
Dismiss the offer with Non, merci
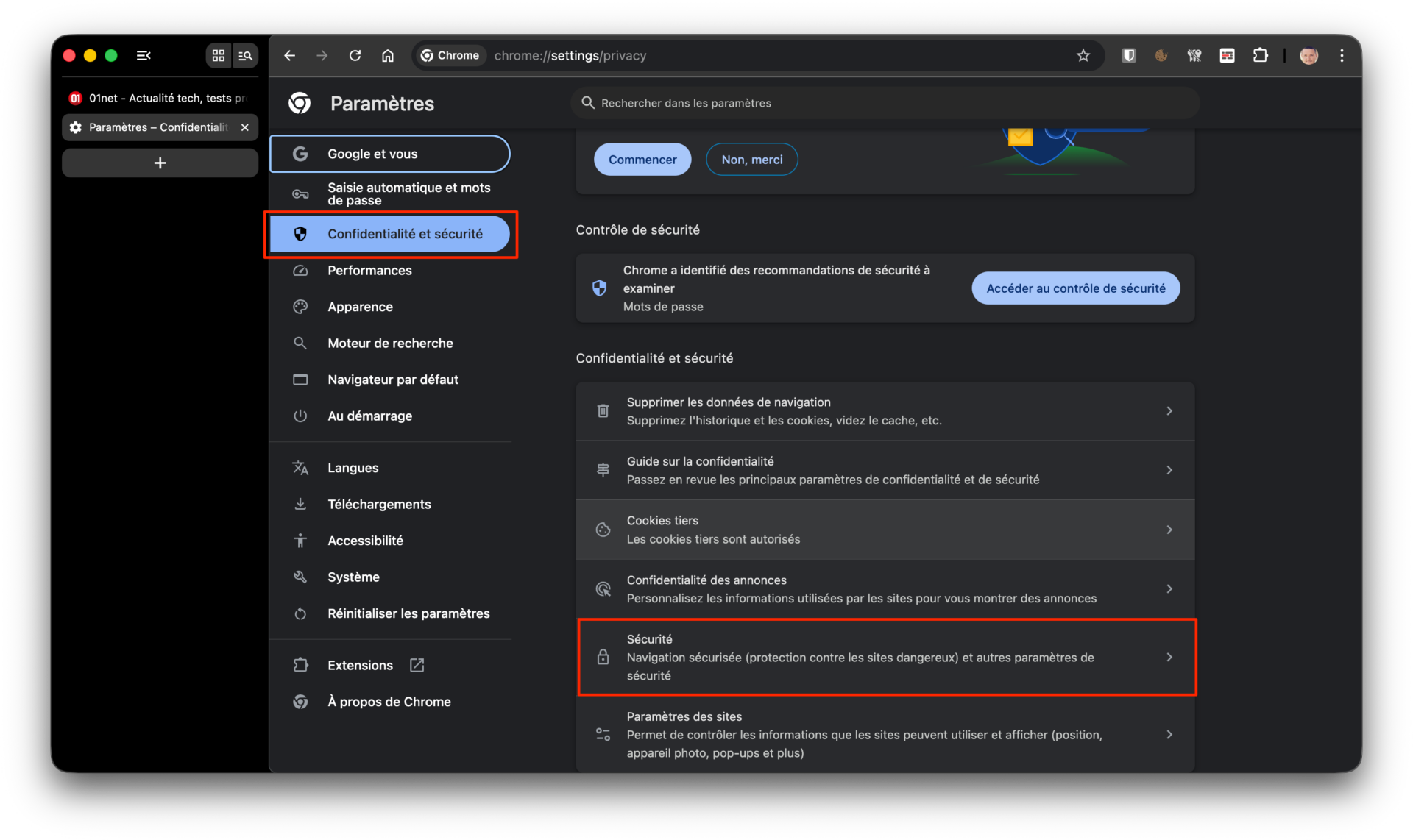pyautogui.click(x=751, y=159)
